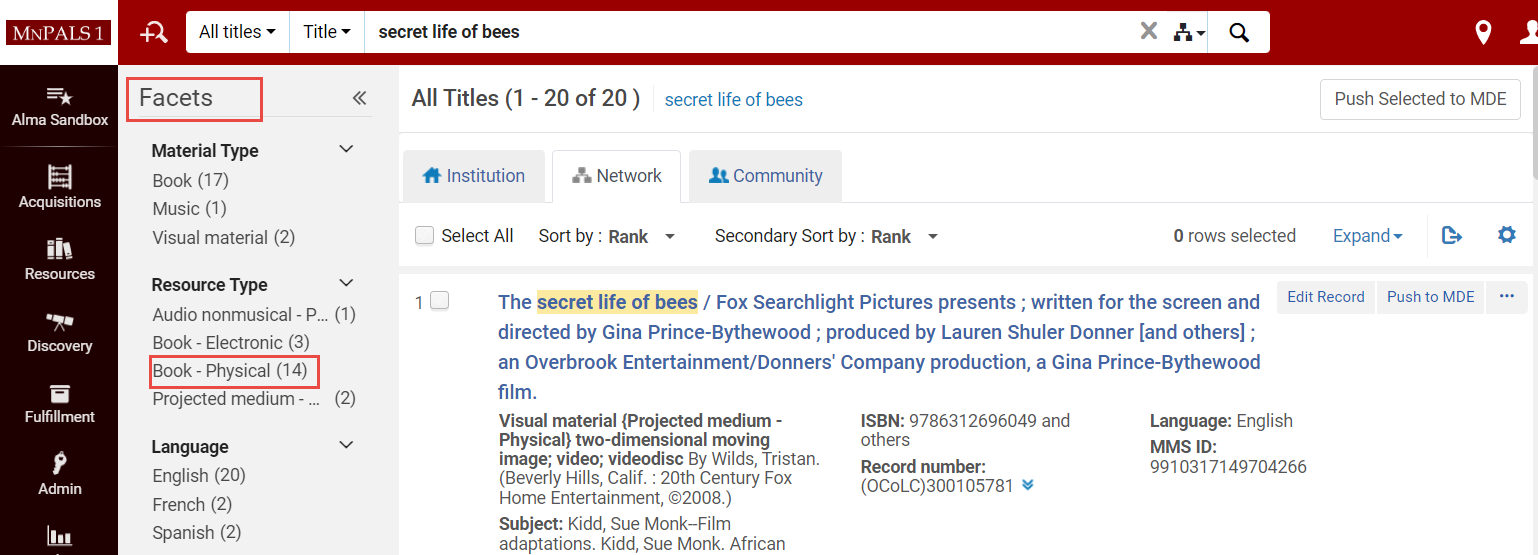Check the Select All checkbox
1538x555 pixels.
(425, 236)
